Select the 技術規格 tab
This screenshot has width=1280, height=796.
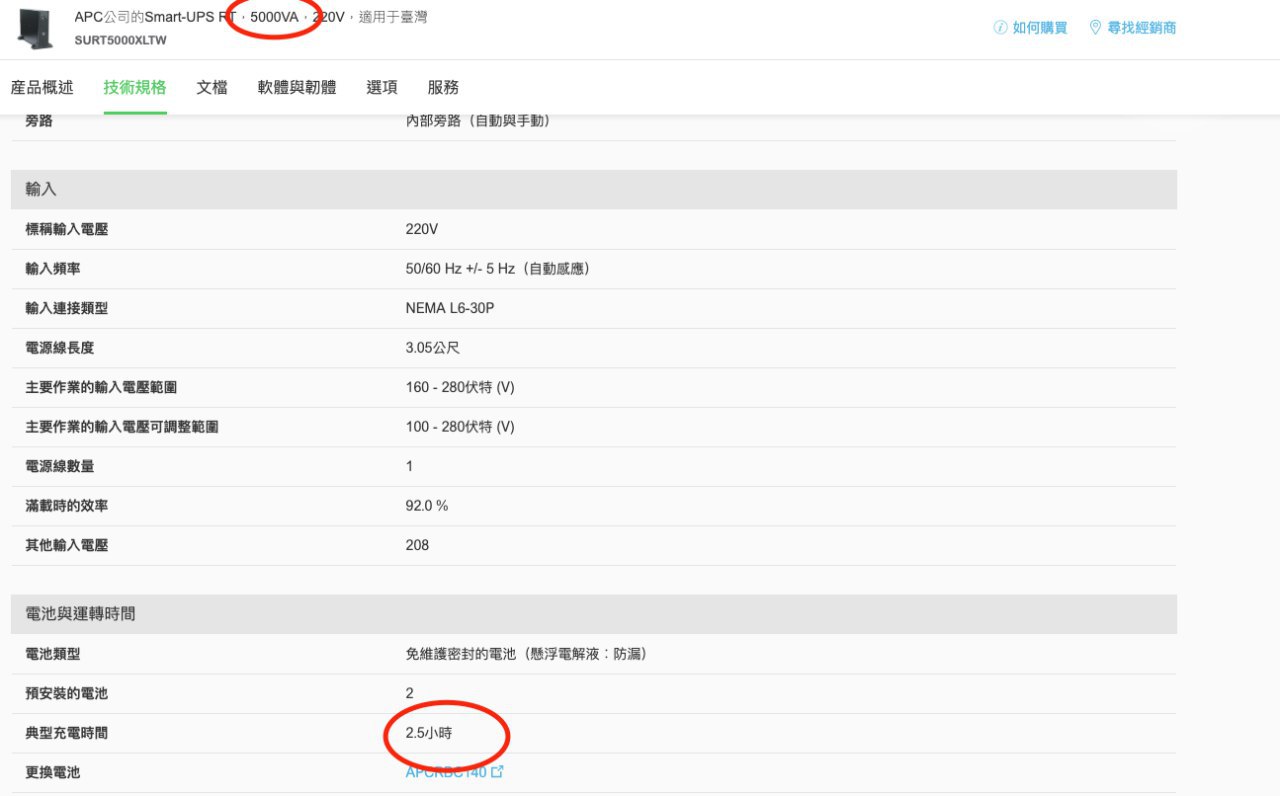[x=135, y=88]
